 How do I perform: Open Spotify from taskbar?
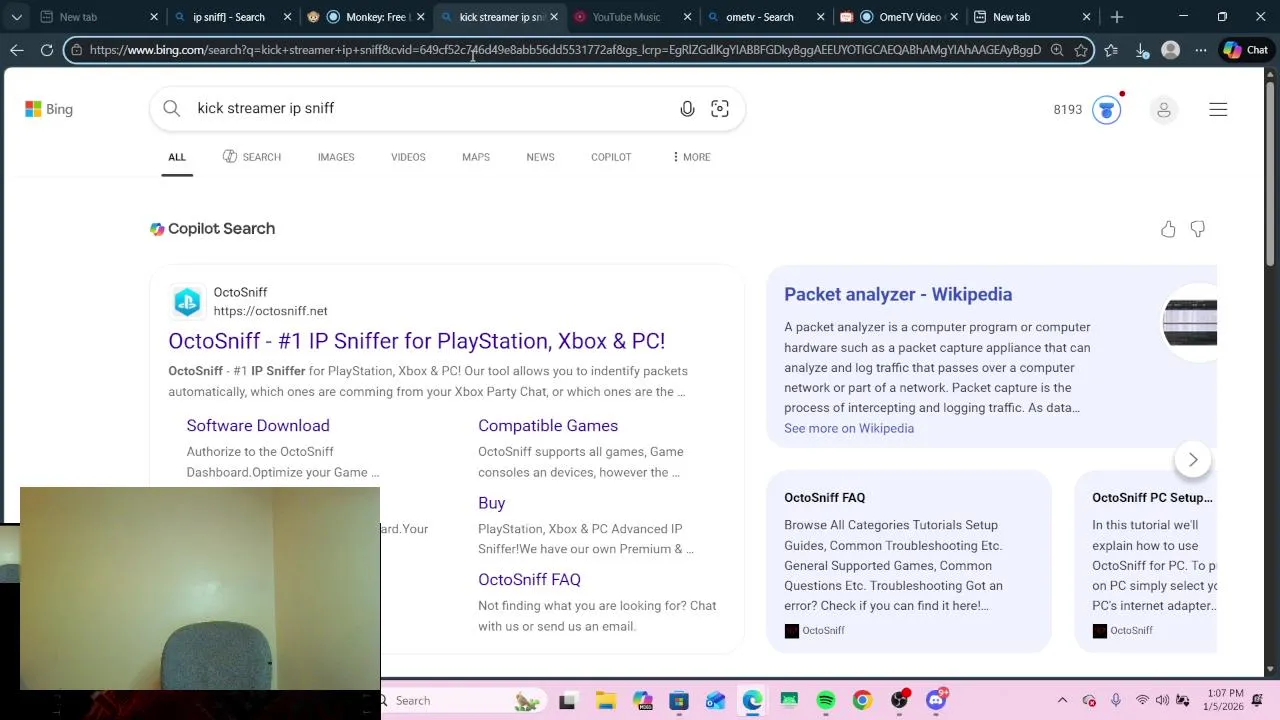pos(826,701)
